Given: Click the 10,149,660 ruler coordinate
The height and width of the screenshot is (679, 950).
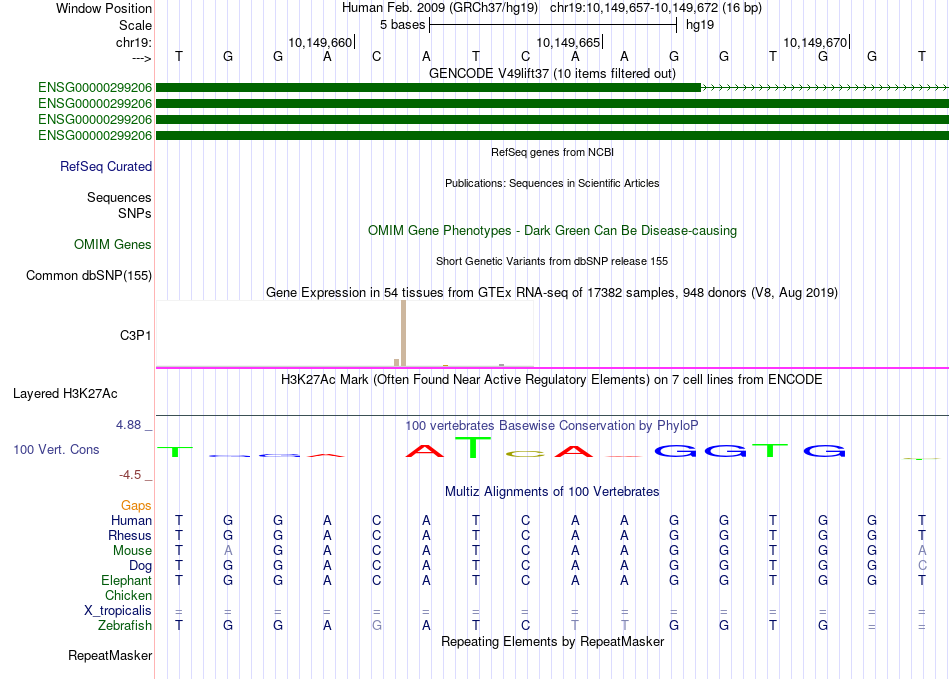Looking at the screenshot, I should [320, 42].
